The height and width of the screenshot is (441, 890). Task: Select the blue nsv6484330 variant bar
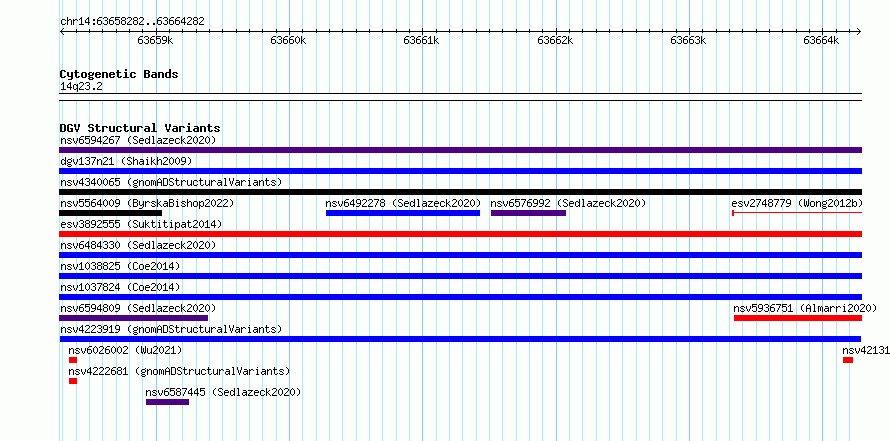[460, 255]
